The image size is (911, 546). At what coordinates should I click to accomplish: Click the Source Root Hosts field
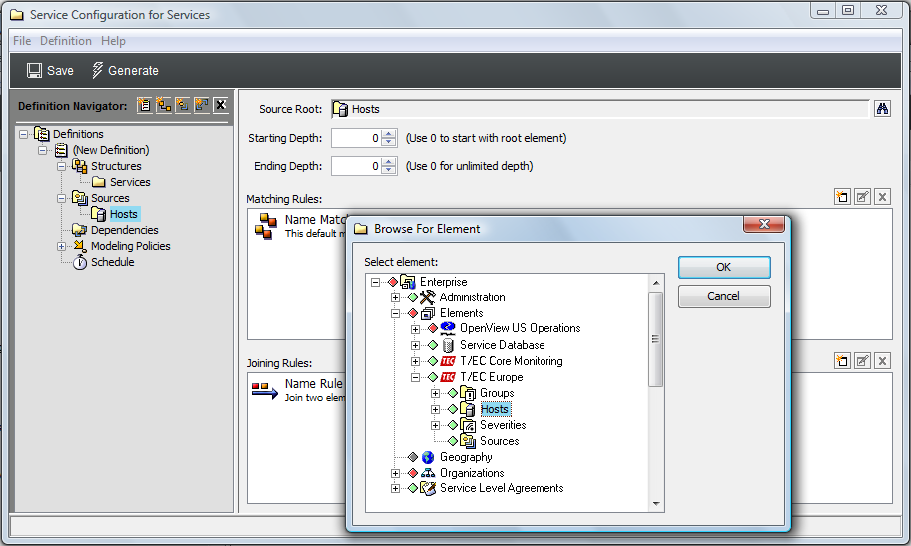[x=600, y=109]
